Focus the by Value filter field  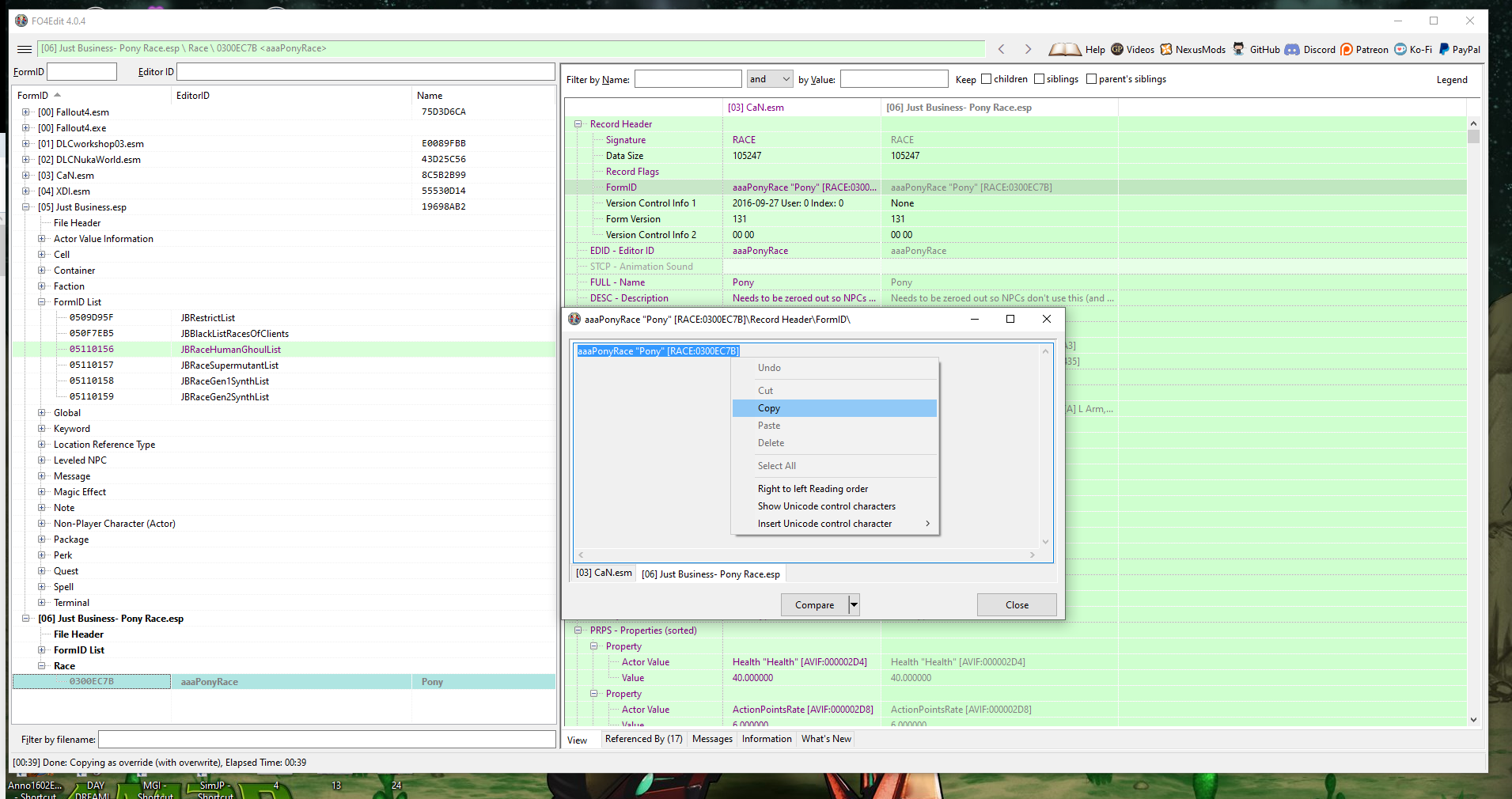894,79
